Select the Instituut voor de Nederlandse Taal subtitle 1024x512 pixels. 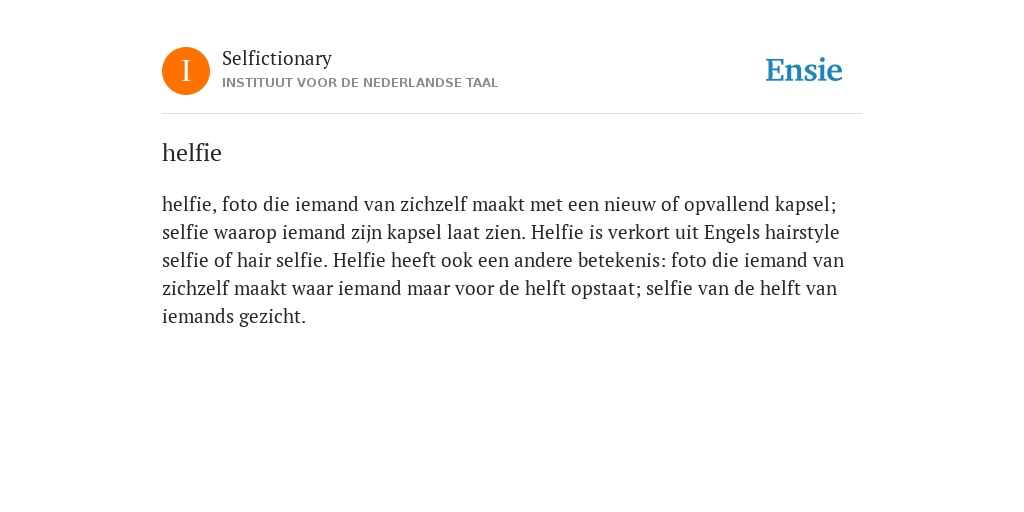pos(360,83)
